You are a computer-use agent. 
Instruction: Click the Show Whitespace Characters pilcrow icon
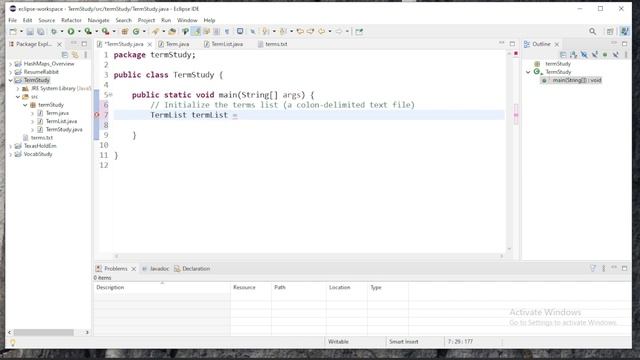pyautogui.click(x=227, y=31)
